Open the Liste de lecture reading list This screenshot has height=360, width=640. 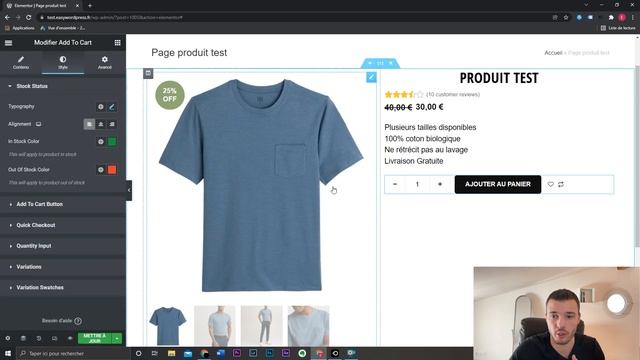pyautogui.click(x=618, y=28)
